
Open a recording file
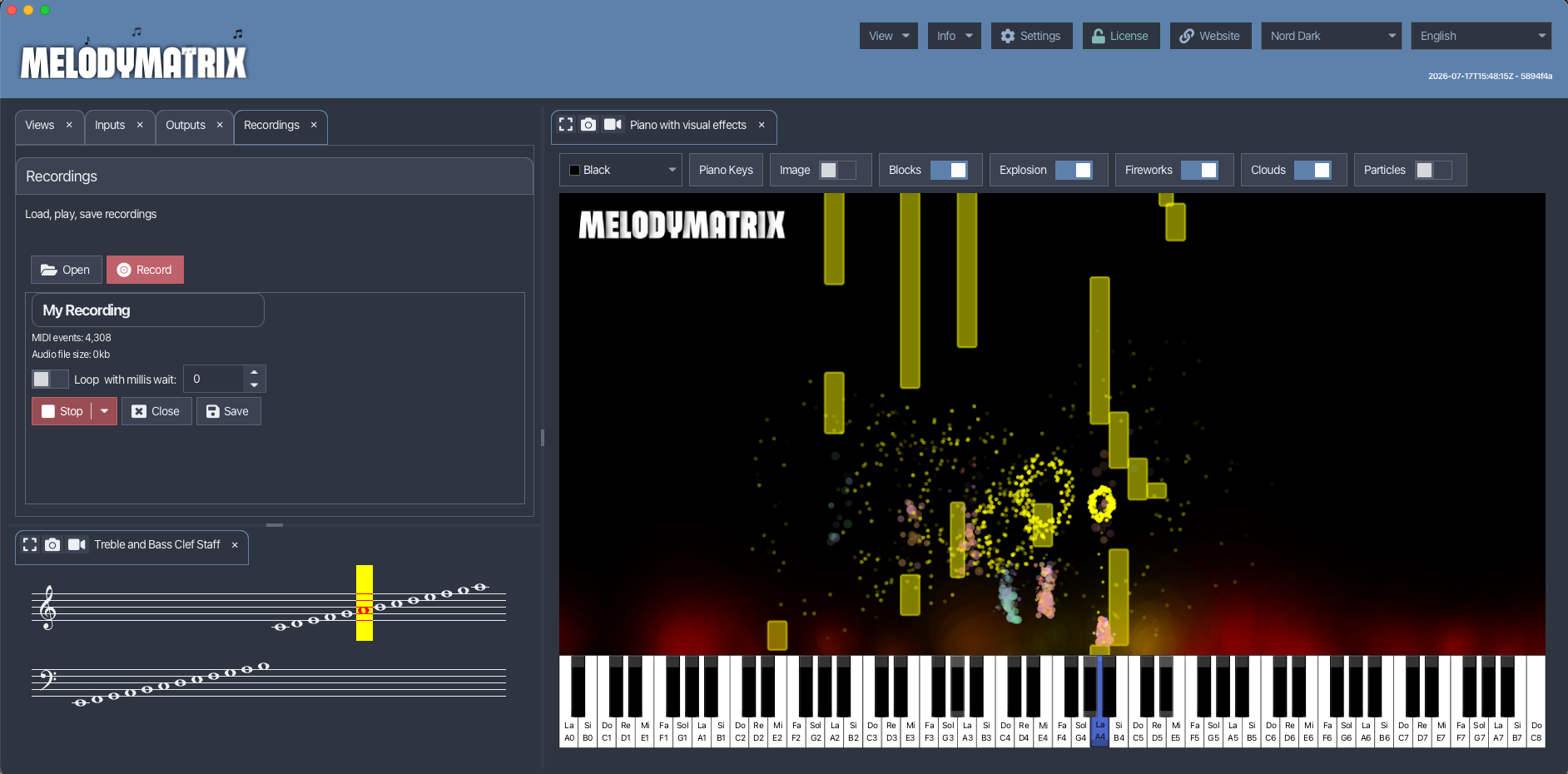click(66, 270)
